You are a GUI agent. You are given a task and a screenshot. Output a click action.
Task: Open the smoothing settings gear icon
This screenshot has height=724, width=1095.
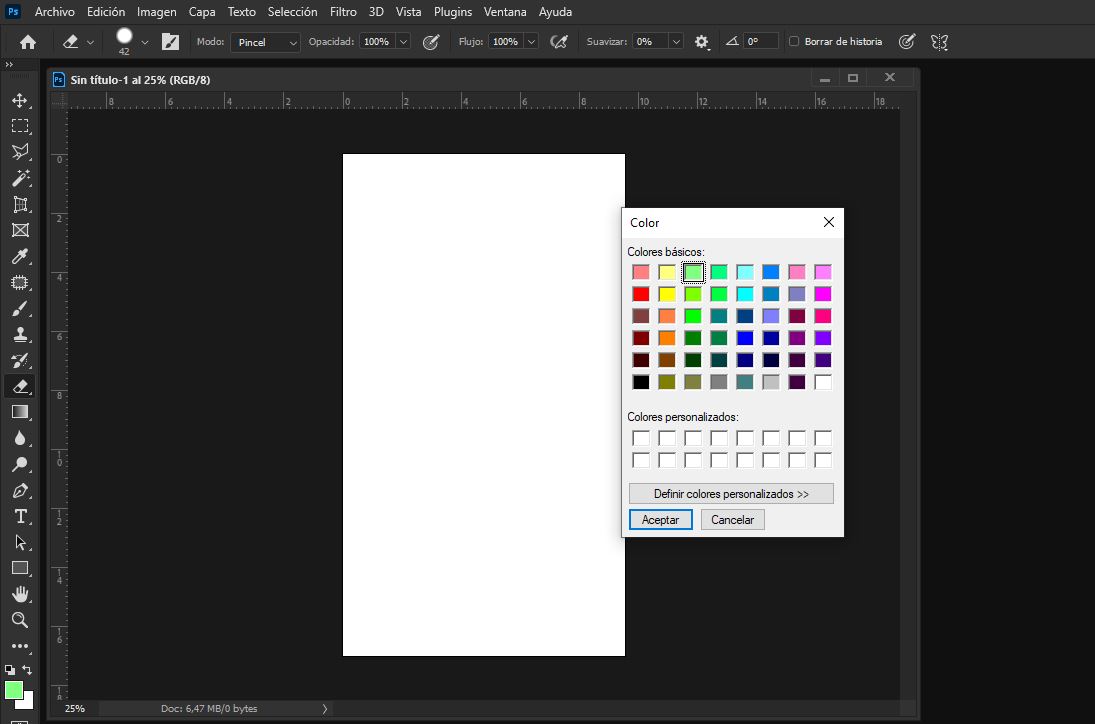[701, 41]
